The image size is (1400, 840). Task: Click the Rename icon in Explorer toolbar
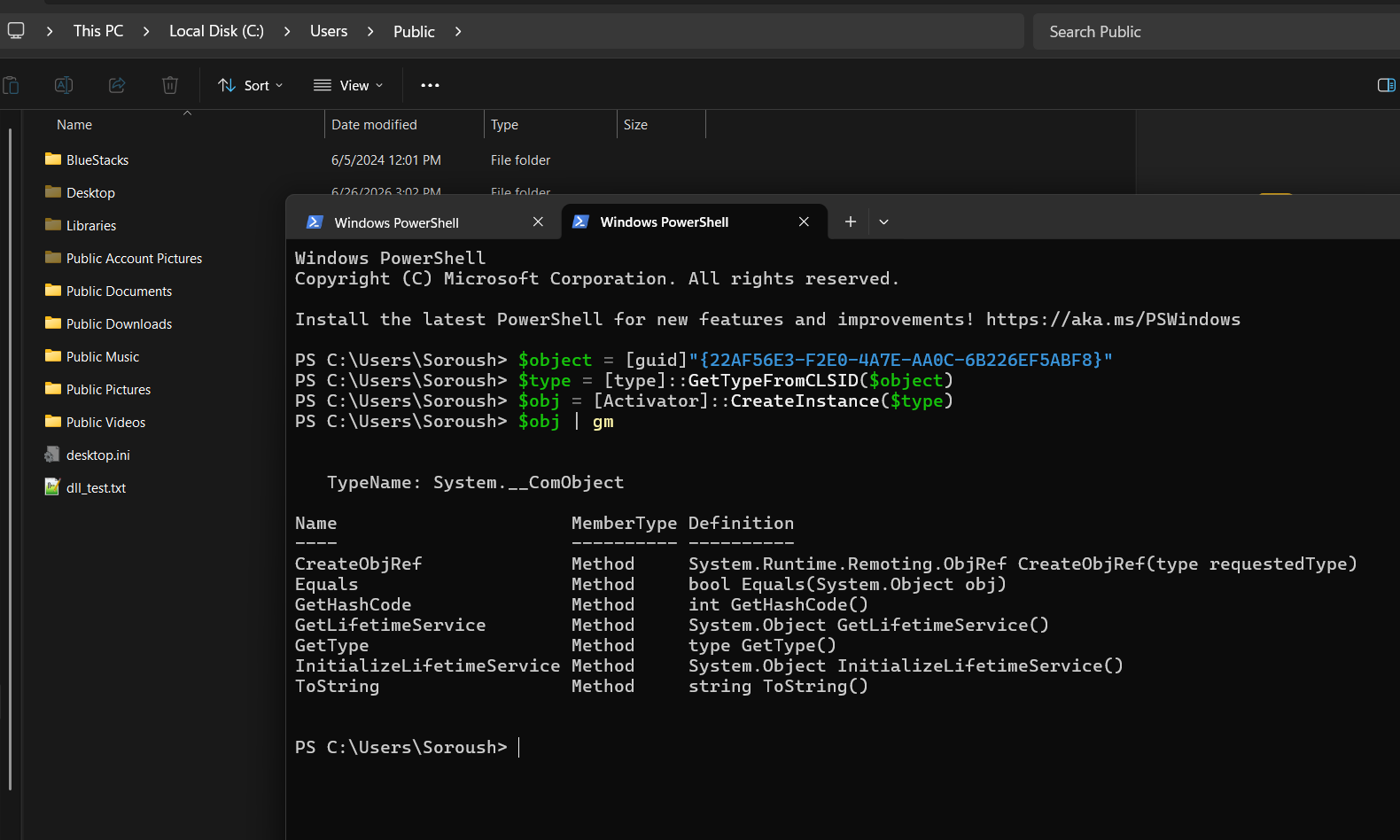(x=64, y=85)
